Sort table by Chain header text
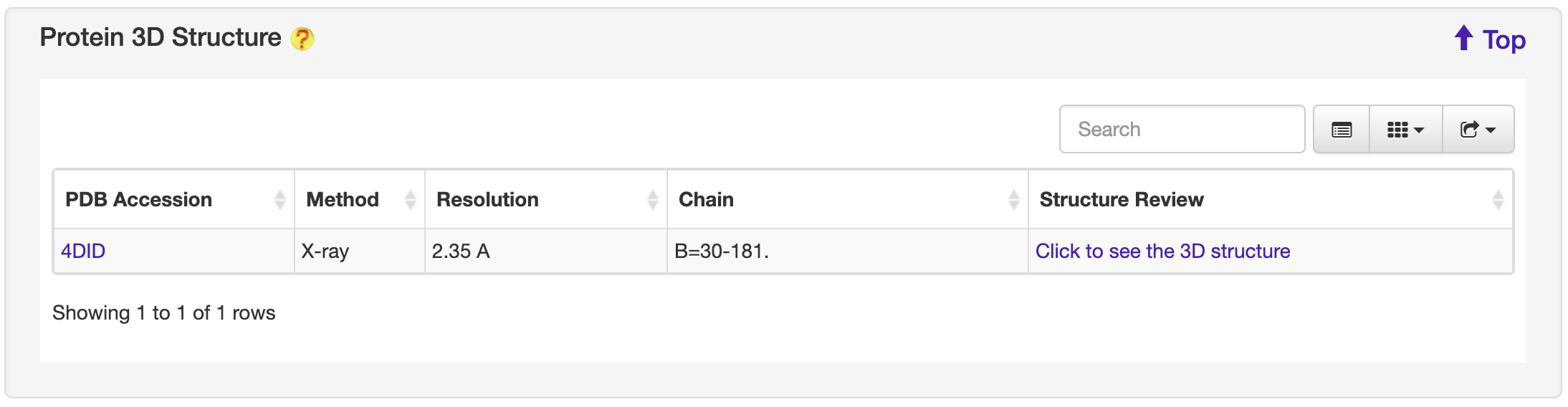Image resolution: width=1568 pixels, height=407 pixels. pyautogui.click(x=706, y=200)
